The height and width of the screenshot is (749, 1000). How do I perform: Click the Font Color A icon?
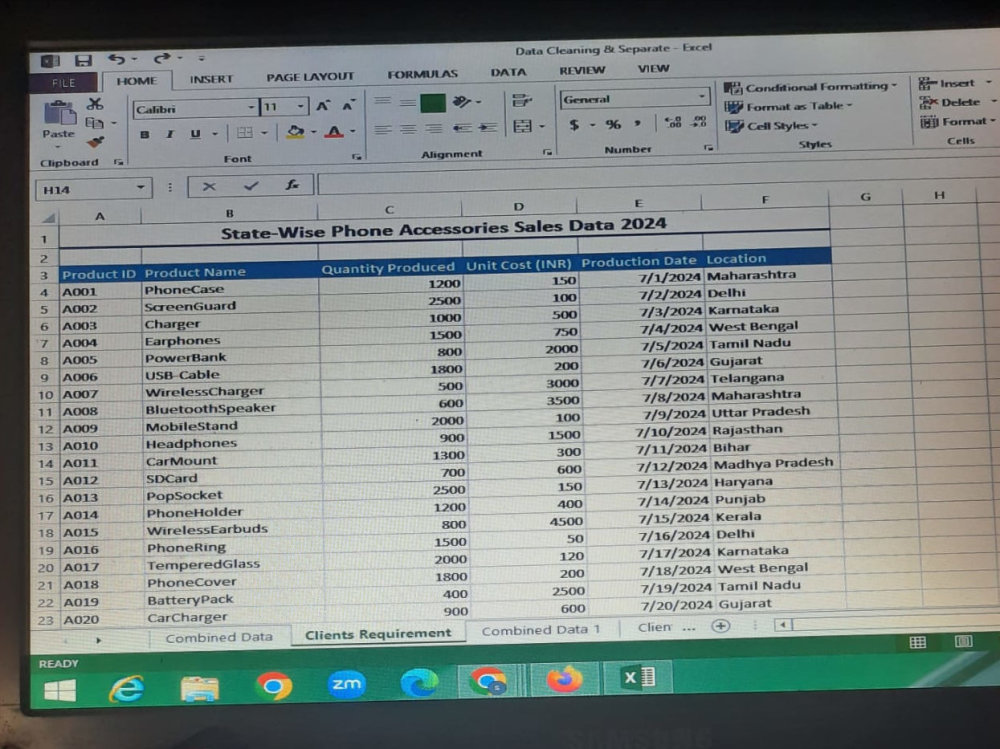point(334,131)
